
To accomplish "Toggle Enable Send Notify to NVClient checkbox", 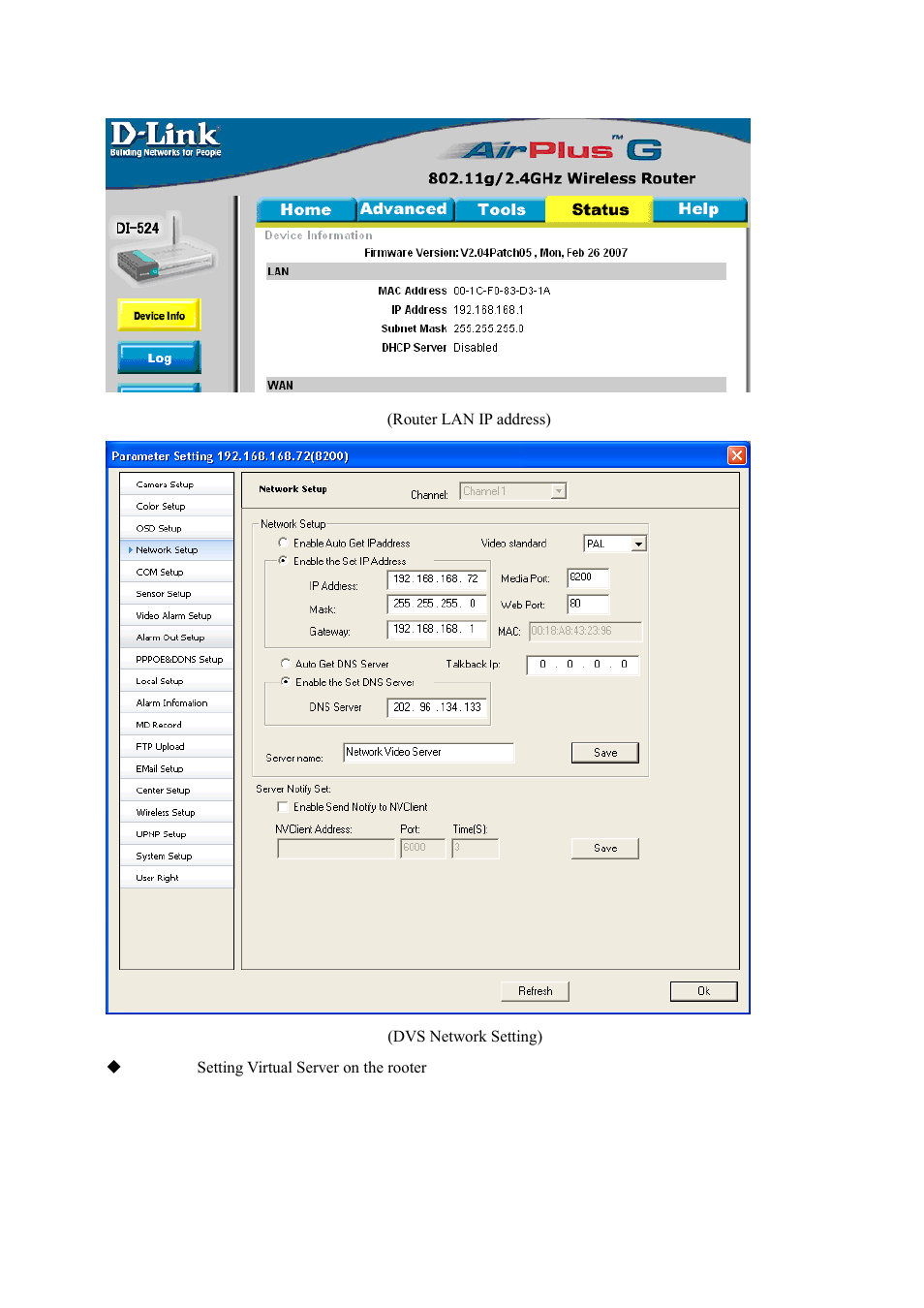I will coord(283,806).
